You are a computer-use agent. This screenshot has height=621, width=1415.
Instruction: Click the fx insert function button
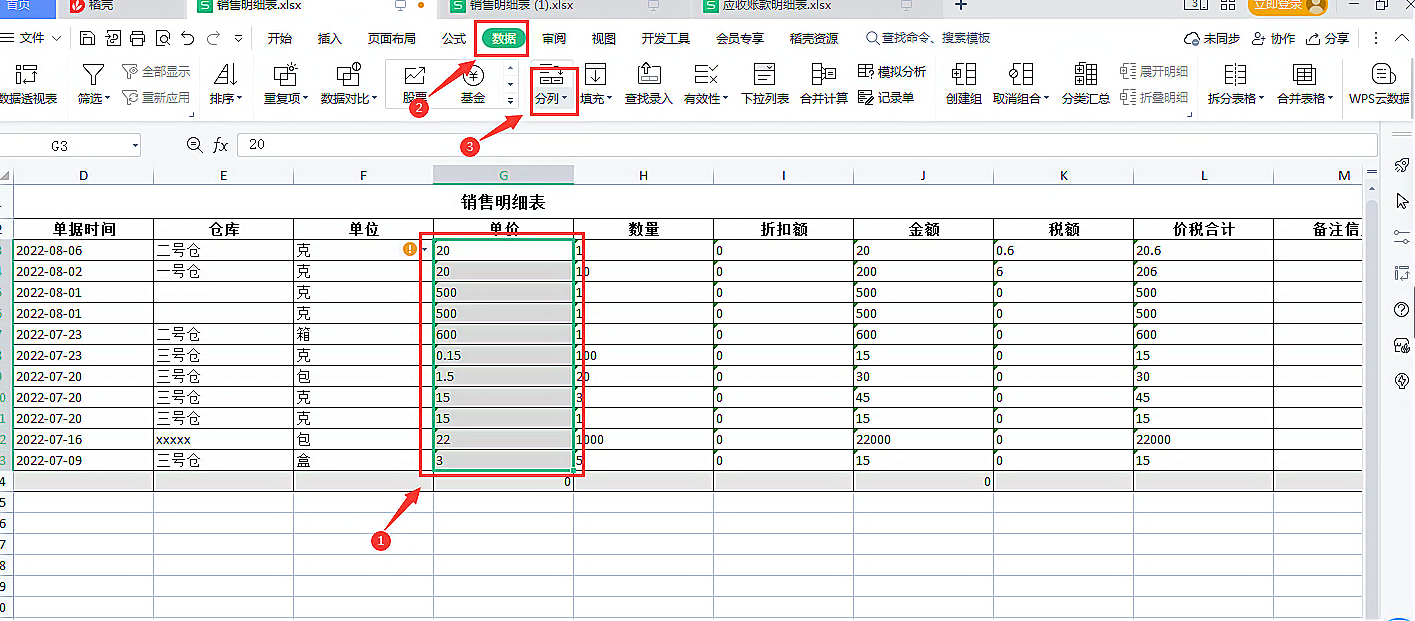click(220, 146)
